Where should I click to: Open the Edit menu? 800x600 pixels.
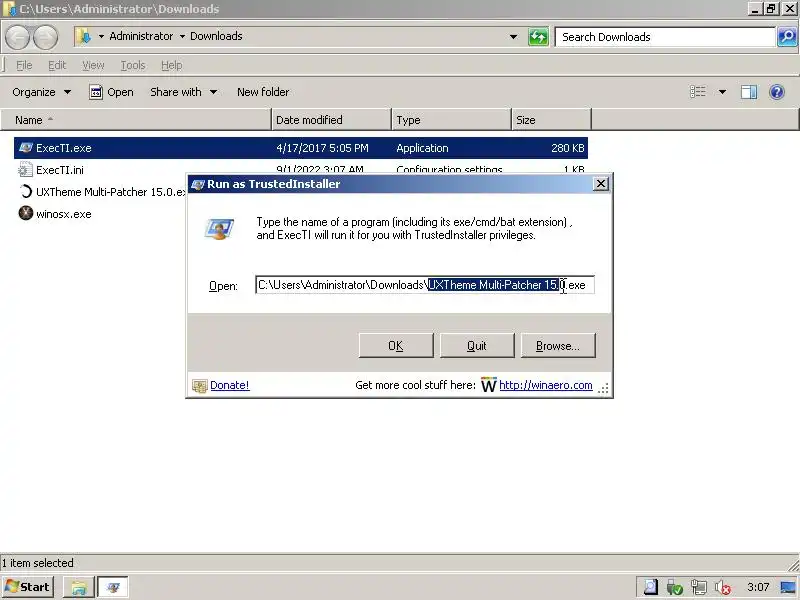coord(57,65)
